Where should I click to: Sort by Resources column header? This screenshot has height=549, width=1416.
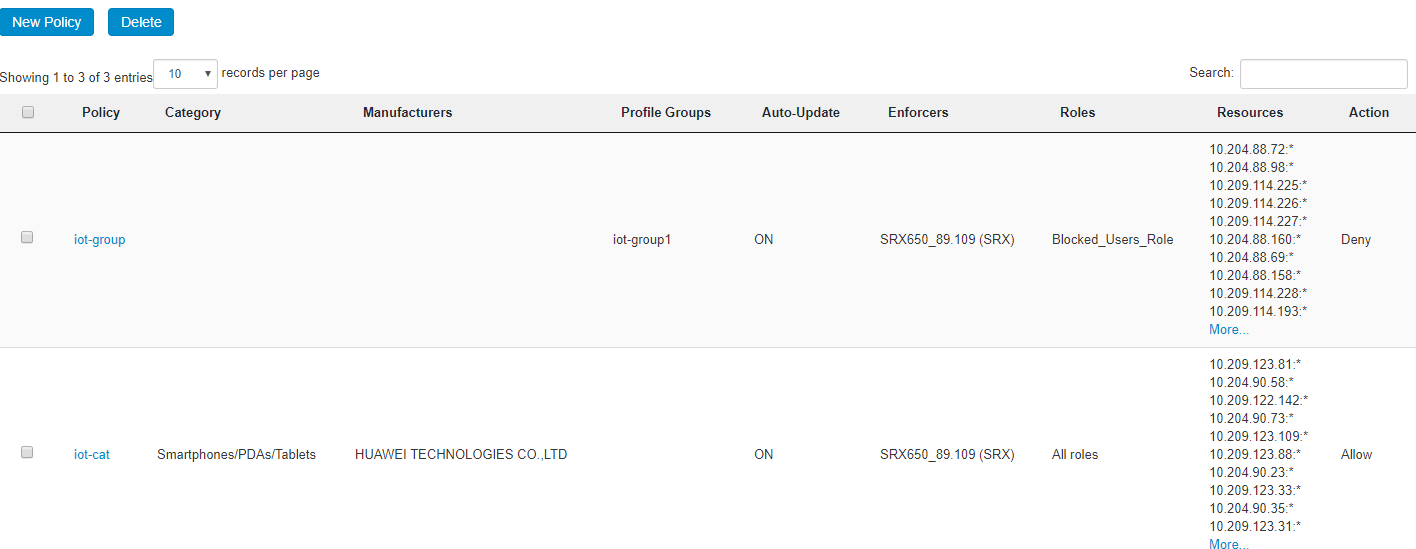point(1250,113)
